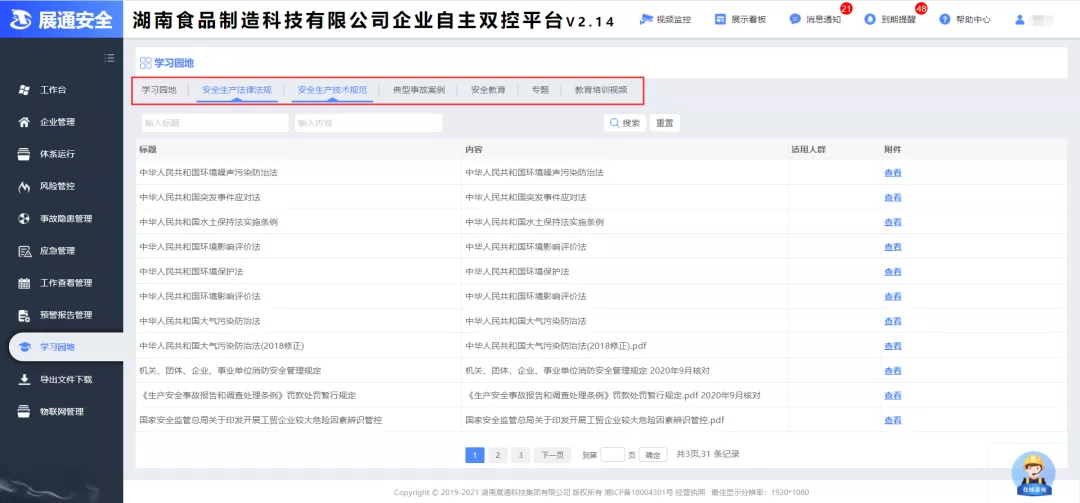Open 消息通知 message notifications
The image size is (1080, 503).
click(x=795, y=19)
